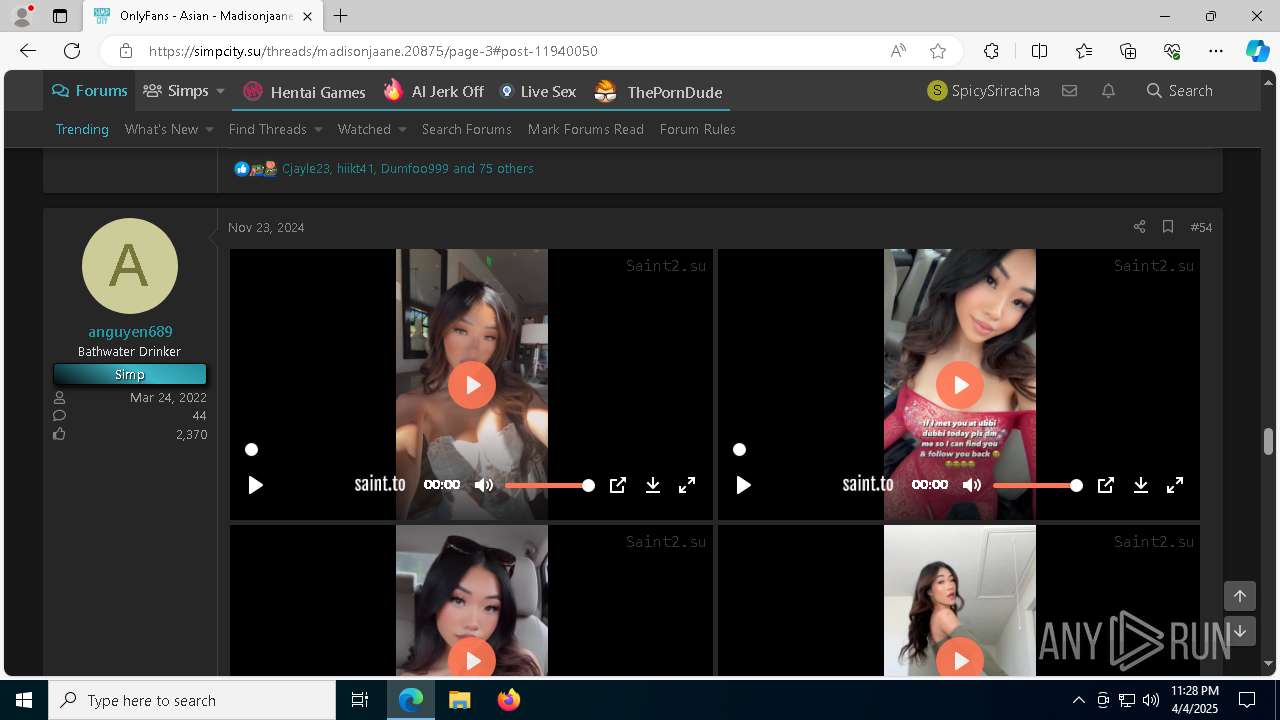Open the #54 post permalink
This screenshot has height=720, width=1280.
tap(1201, 227)
